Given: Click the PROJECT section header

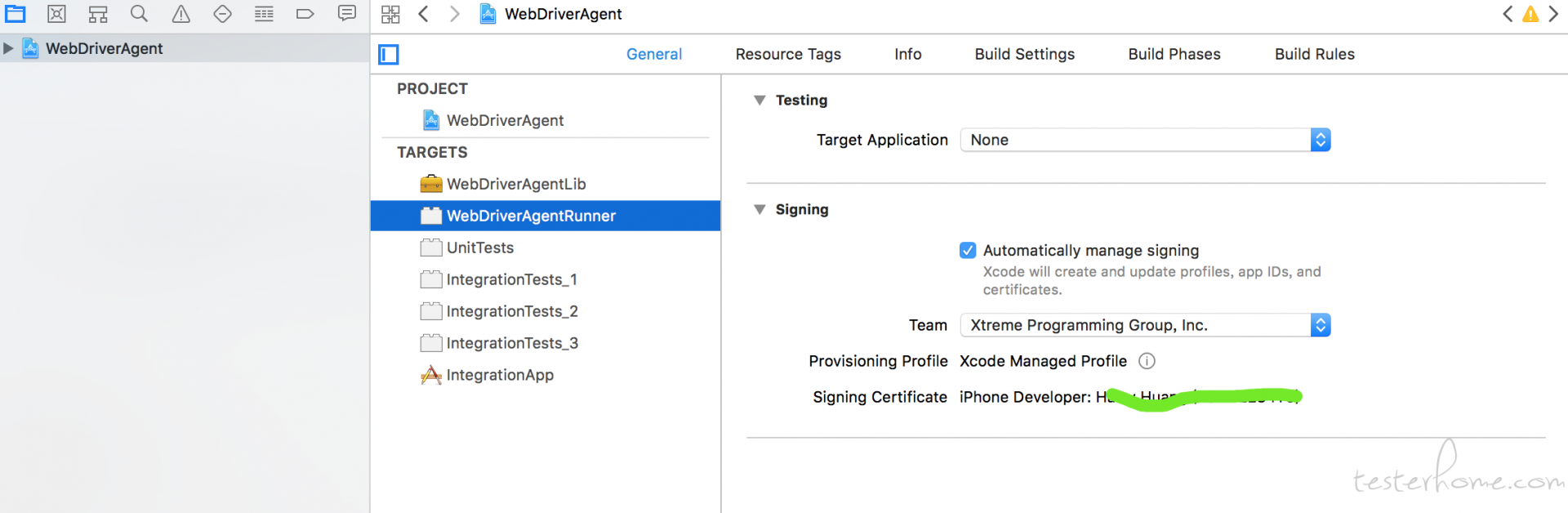Looking at the screenshot, I should (x=433, y=88).
